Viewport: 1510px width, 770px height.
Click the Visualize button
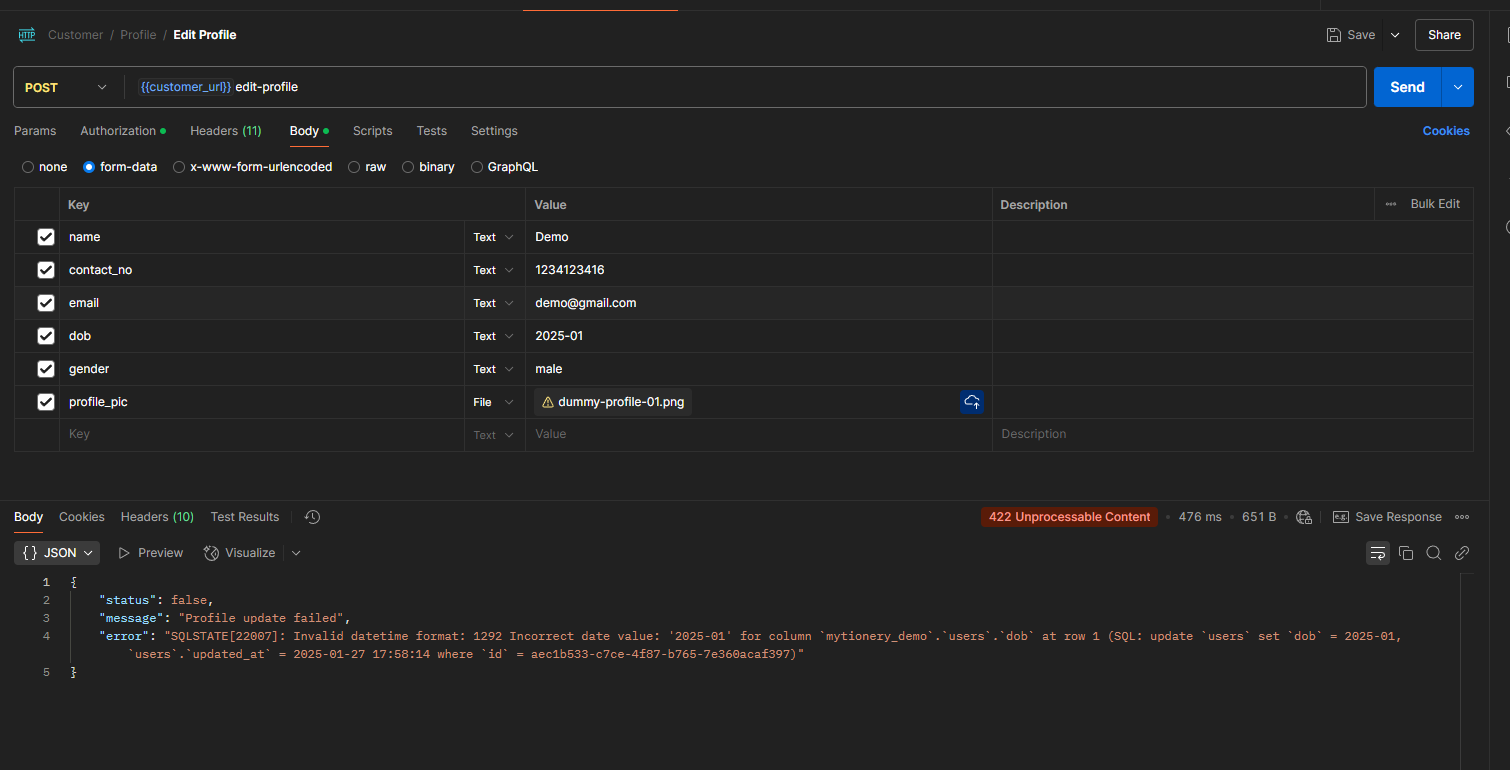pyautogui.click(x=239, y=553)
